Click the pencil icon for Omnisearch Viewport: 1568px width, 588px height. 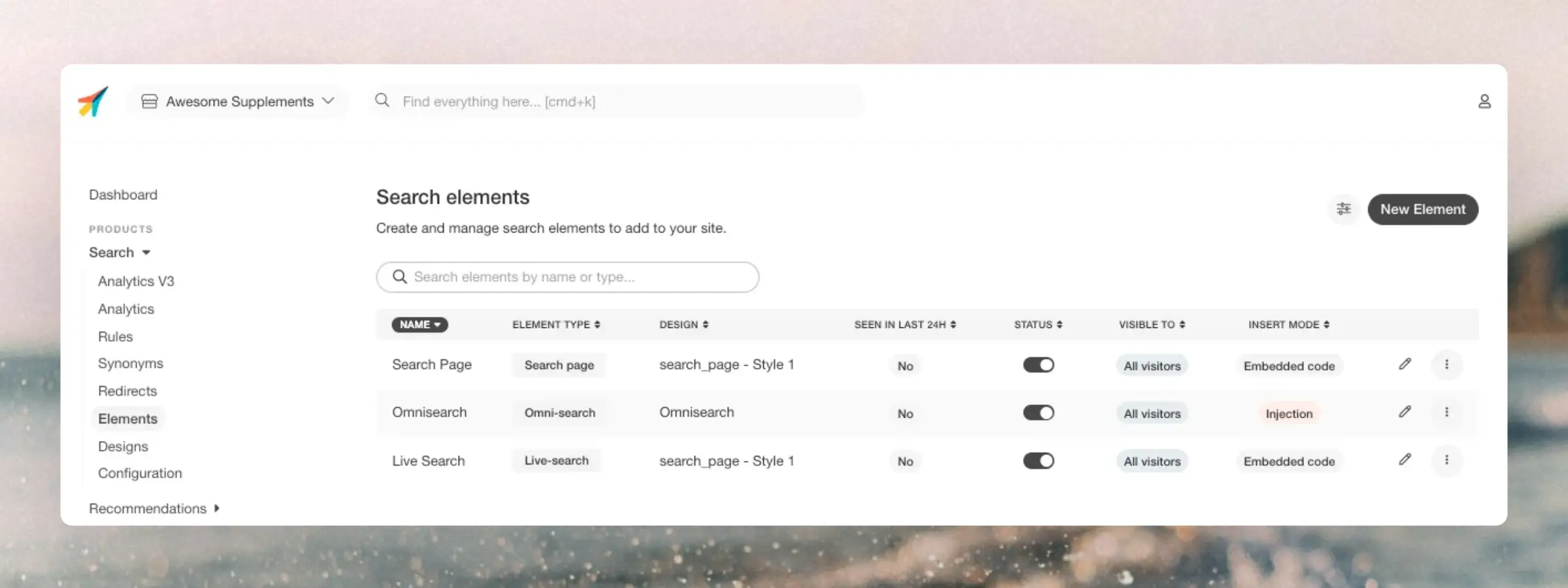(x=1405, y=412)
